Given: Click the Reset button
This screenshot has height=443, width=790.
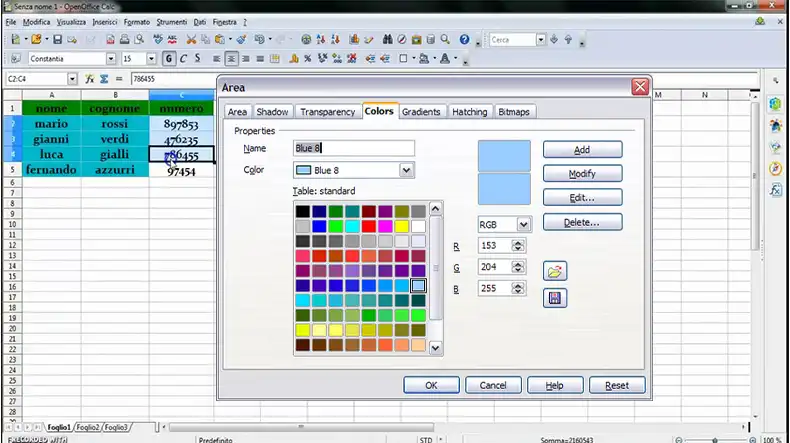Looking at the screenshot, I should (x=617, y=386).
